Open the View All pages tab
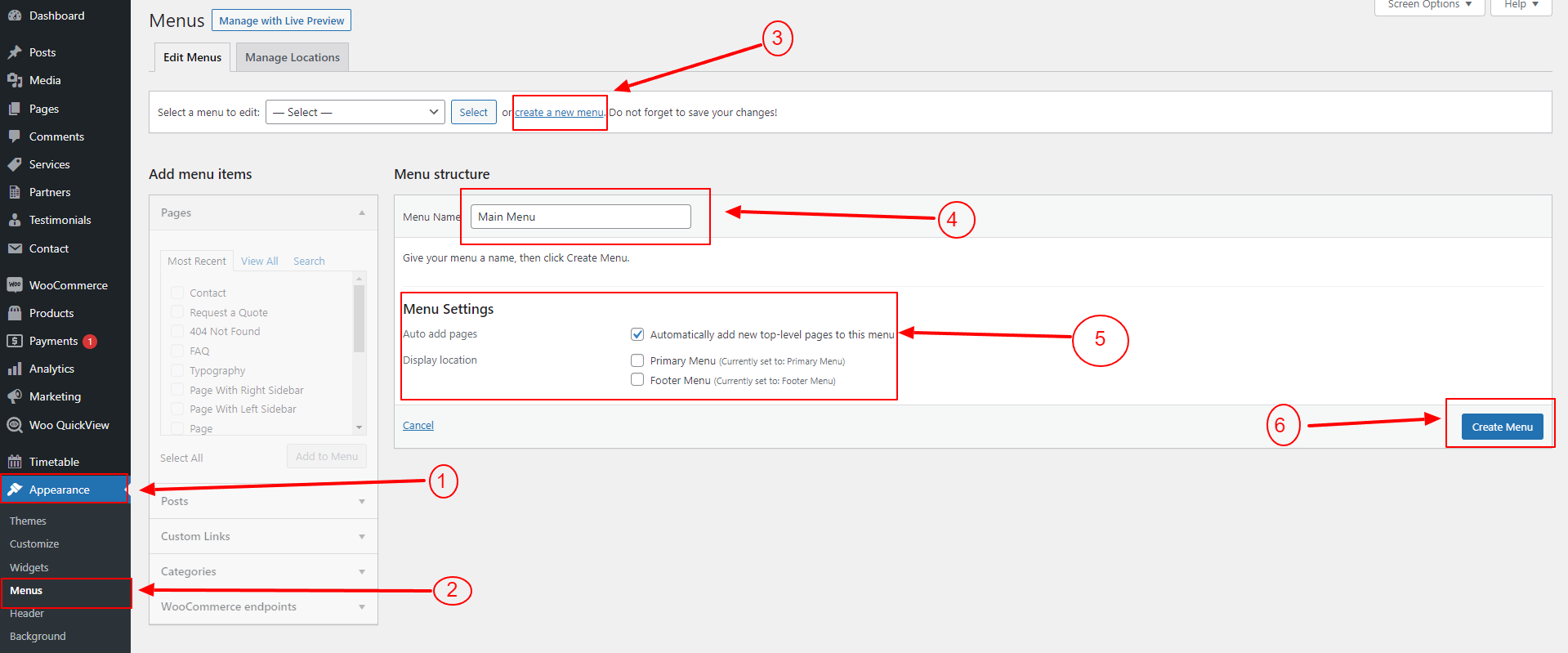This screenshot has height=653, width=1568. click(259, 262)
